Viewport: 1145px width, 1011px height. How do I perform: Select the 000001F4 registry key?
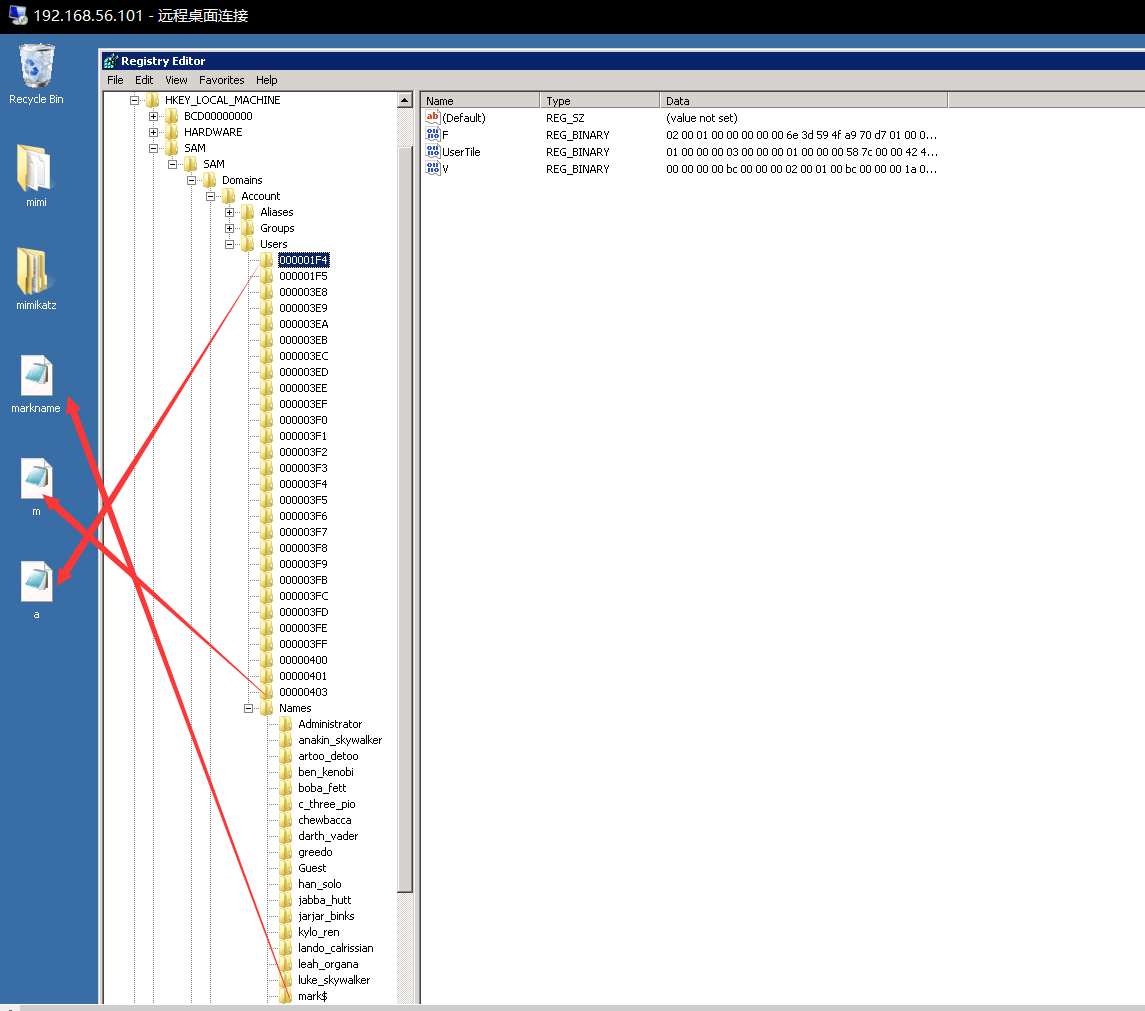tap(303, 260)
